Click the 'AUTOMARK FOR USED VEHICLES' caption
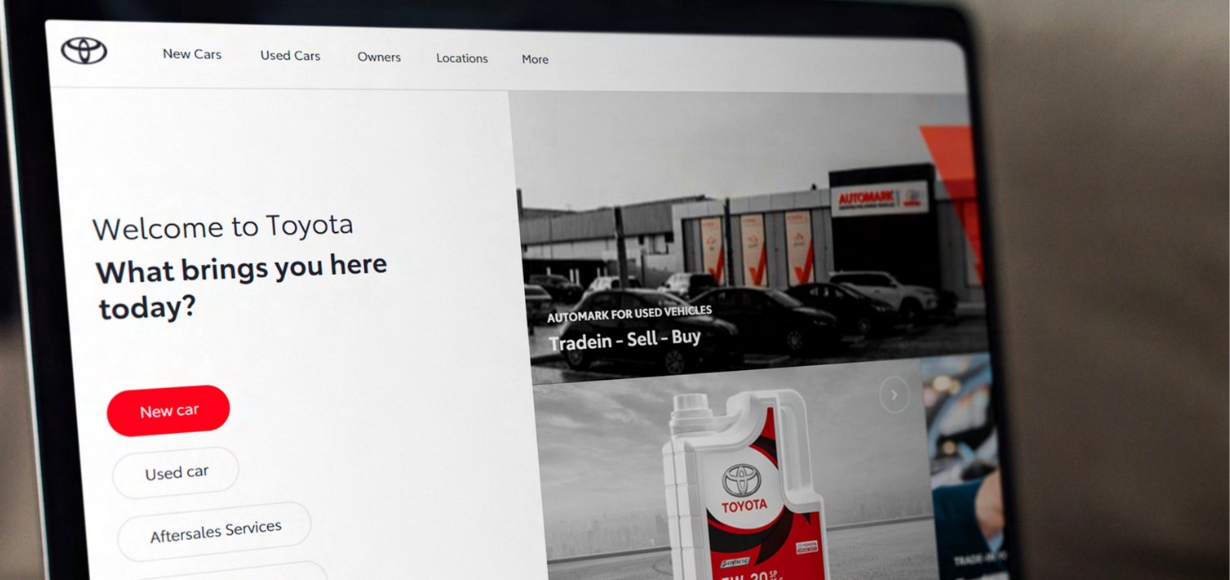 629,313
